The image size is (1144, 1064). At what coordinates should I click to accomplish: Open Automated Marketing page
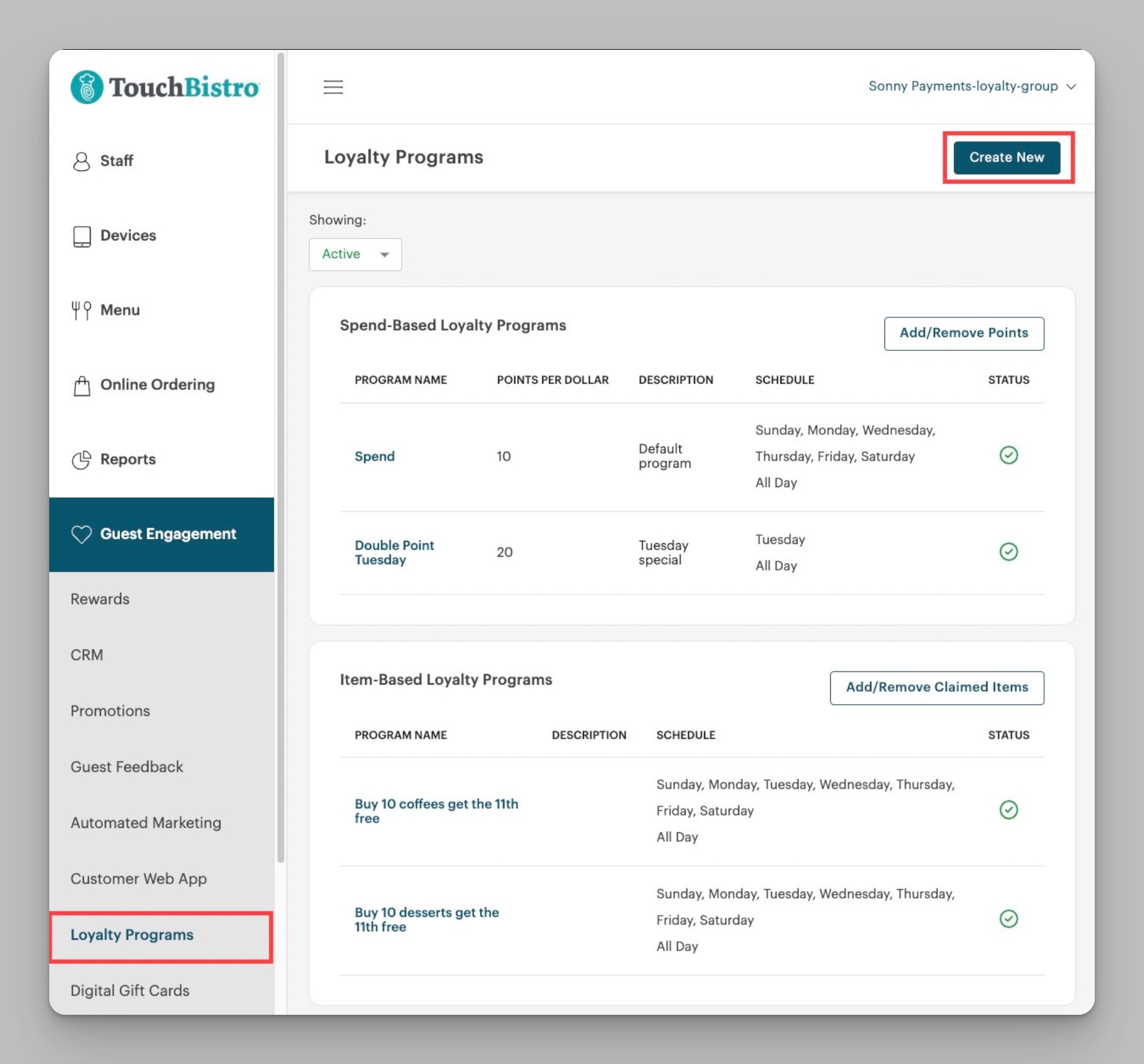pyautogui.click(x=162, y=823)
